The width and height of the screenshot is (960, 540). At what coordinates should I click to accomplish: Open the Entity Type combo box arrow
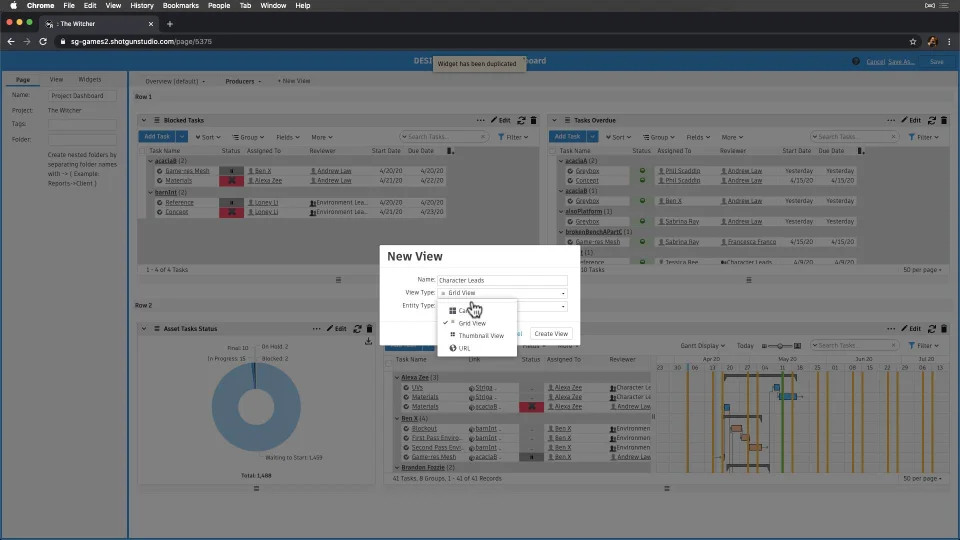click(x=563, y=306)
